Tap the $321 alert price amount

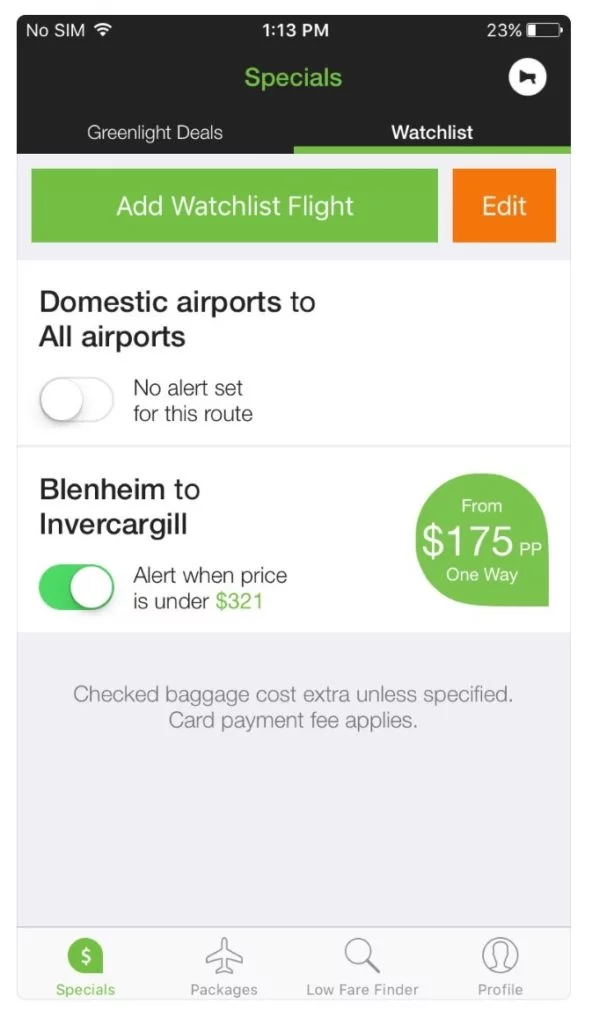239,601
